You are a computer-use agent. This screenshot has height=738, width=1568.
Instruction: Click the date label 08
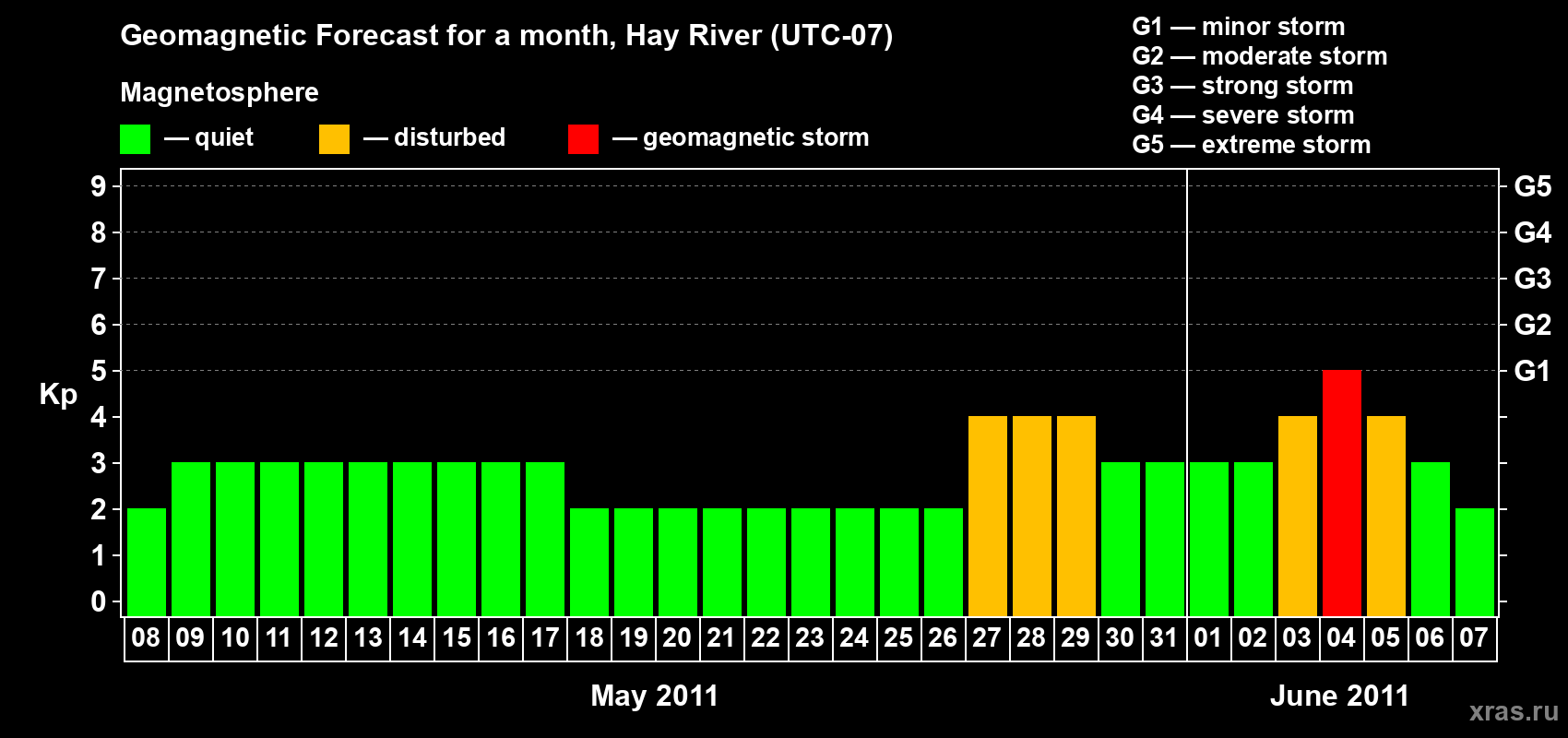pyautogui.click(x=146, y=637)
